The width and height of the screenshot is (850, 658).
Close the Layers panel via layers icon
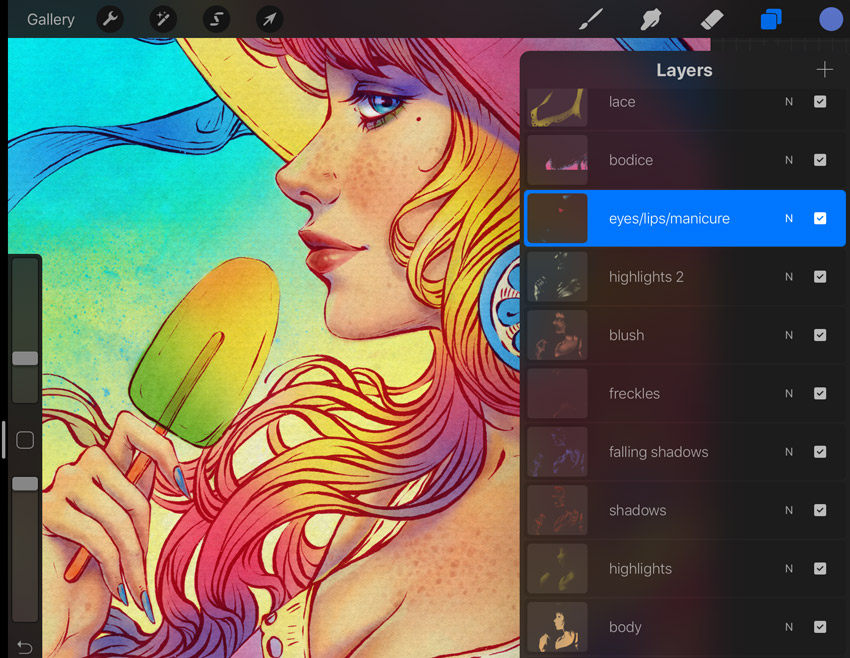[771, 20]
